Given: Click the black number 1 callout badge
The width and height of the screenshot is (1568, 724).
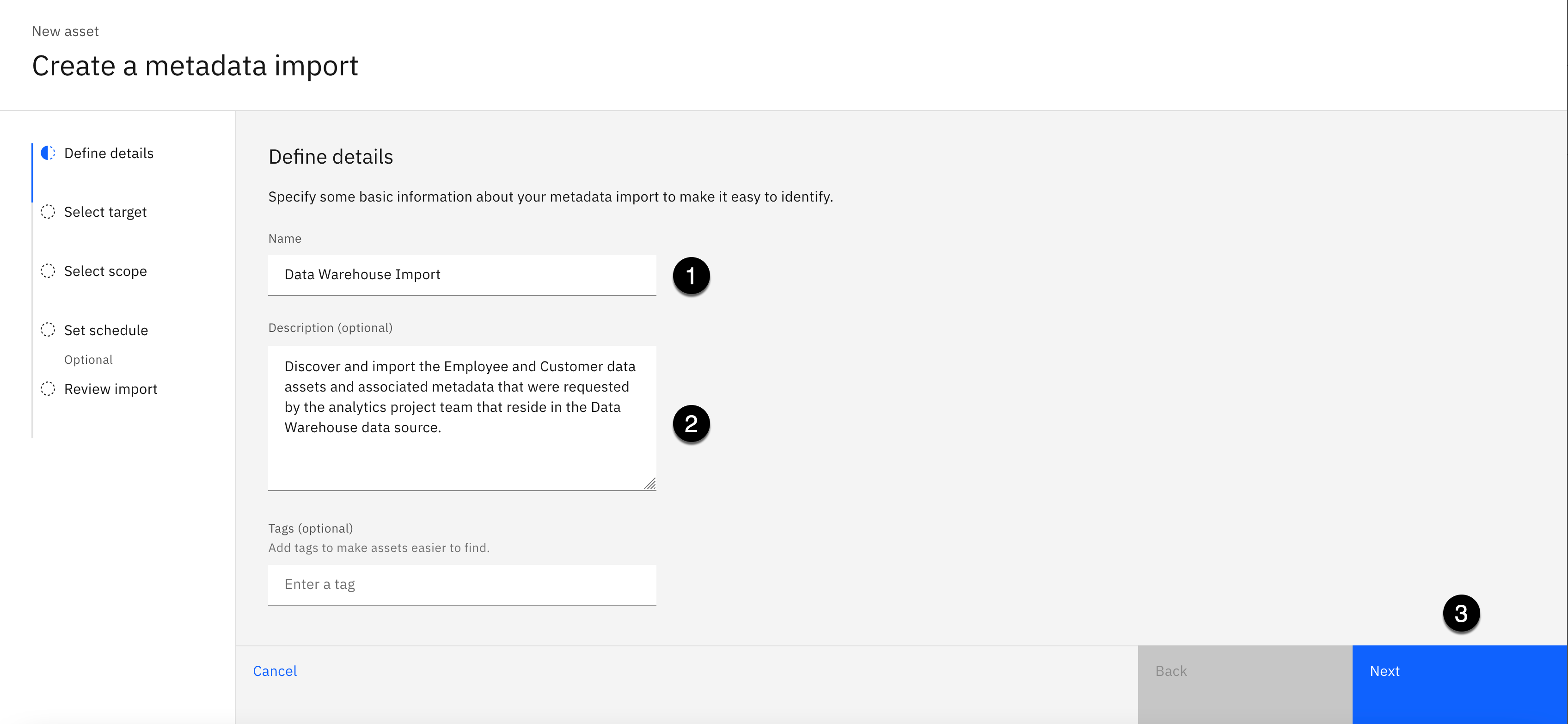Looking at the screenshot, I should pos(691,276).
